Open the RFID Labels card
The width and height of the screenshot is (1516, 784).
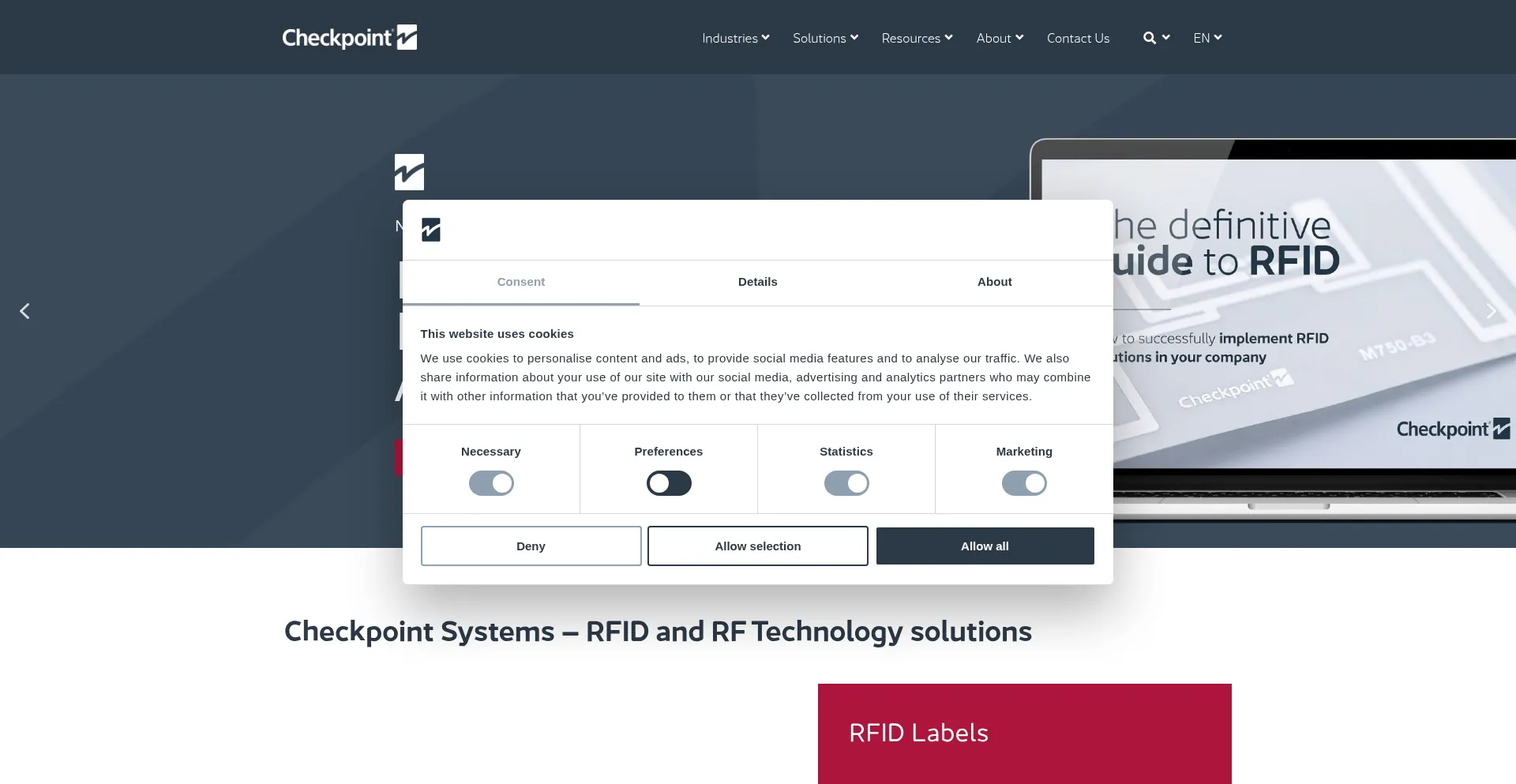tap(1024, 733)
